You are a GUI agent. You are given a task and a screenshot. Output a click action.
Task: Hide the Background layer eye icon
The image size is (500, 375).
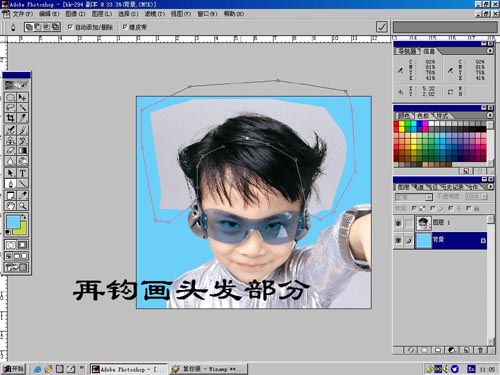(398, 240)
